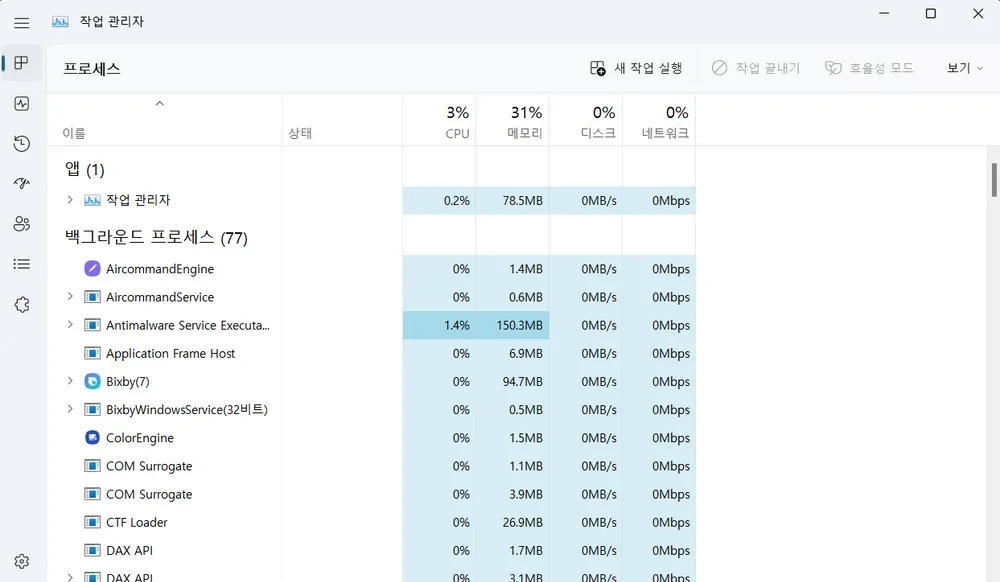Expand the Antimalware Service Executable row
Viewport: 1000px width, 582px height.
(x=70, y=324)
